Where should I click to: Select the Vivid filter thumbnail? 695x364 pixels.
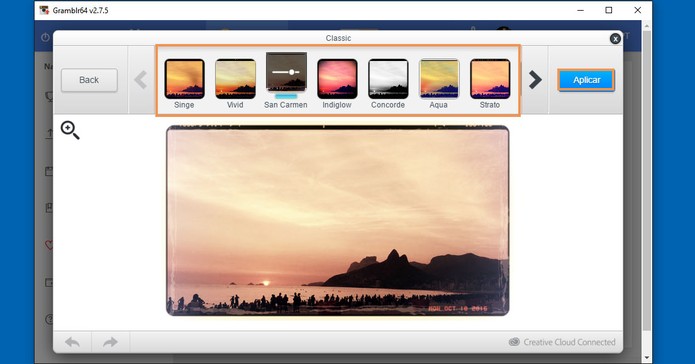[235, 79]
